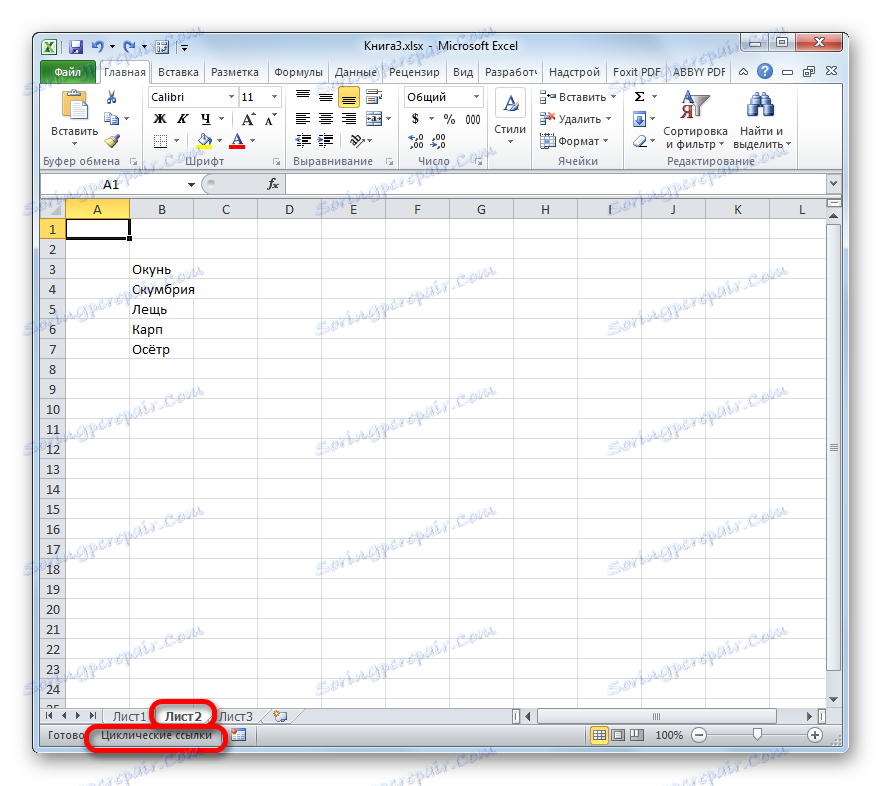Select cell B4 containing Скумбрия
882x786 pixels.
pos(161,290)
